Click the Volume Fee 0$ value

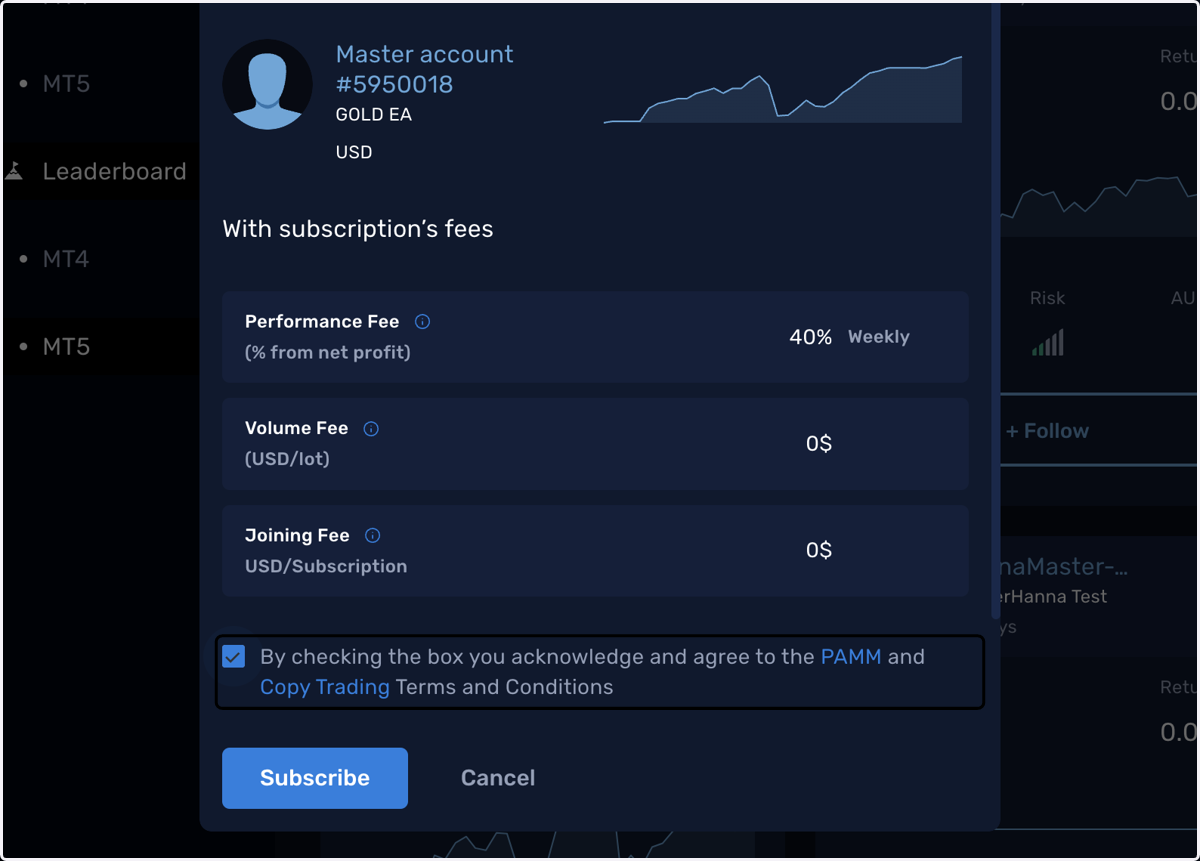(x=819, y=444)
